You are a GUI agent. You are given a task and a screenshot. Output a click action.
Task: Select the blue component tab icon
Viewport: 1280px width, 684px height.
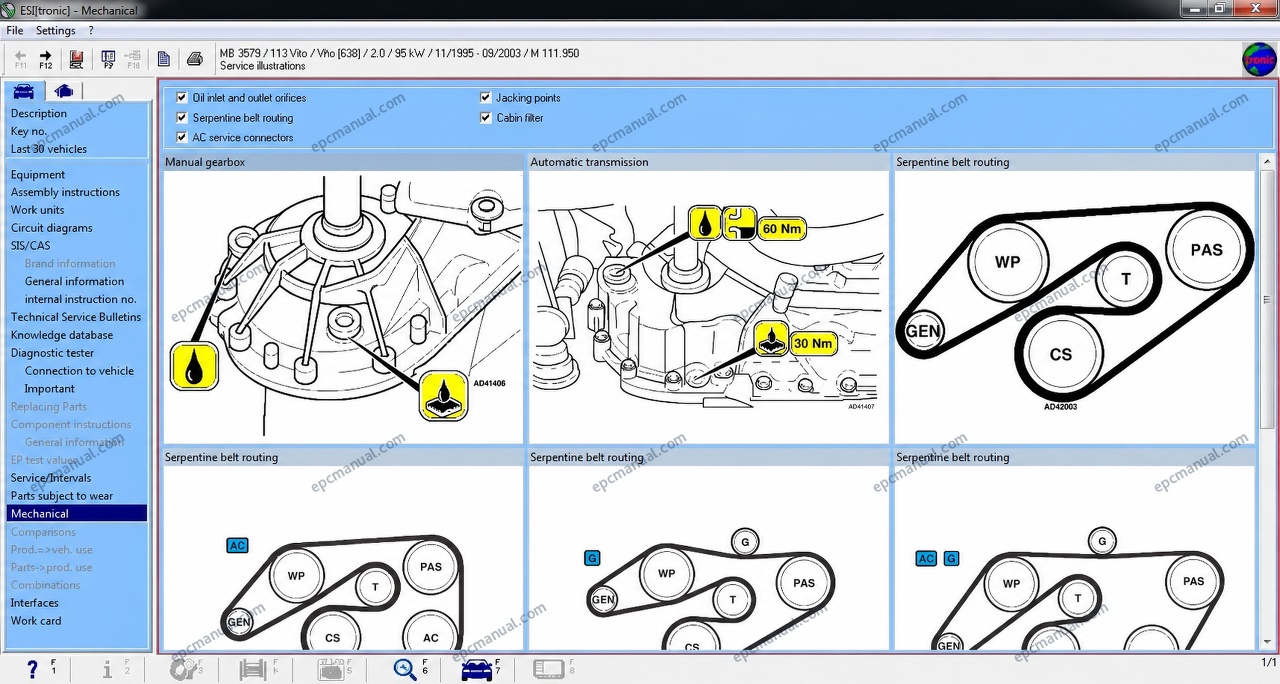click(64, 92)
